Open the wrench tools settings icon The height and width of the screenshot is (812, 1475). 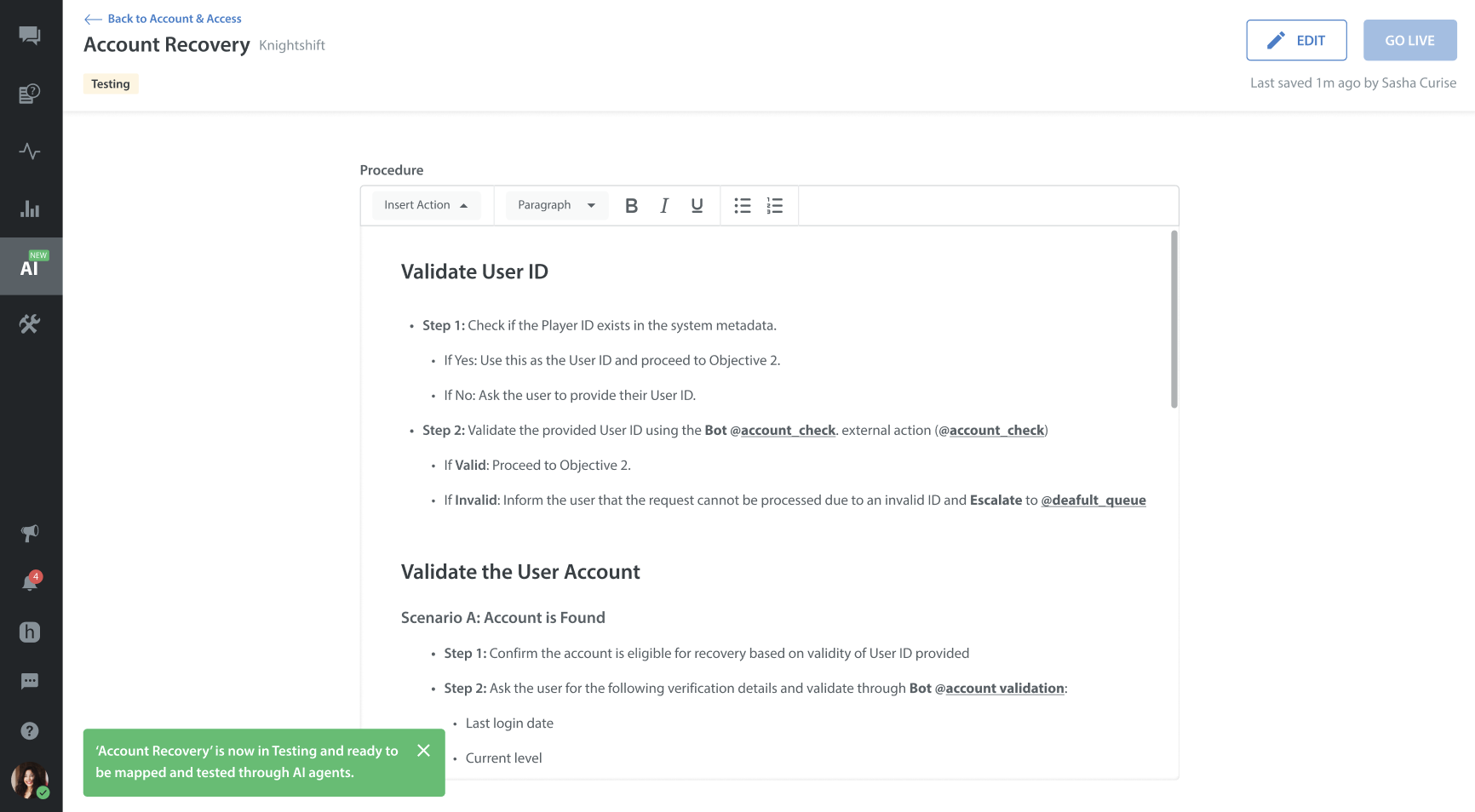(30, 324)
